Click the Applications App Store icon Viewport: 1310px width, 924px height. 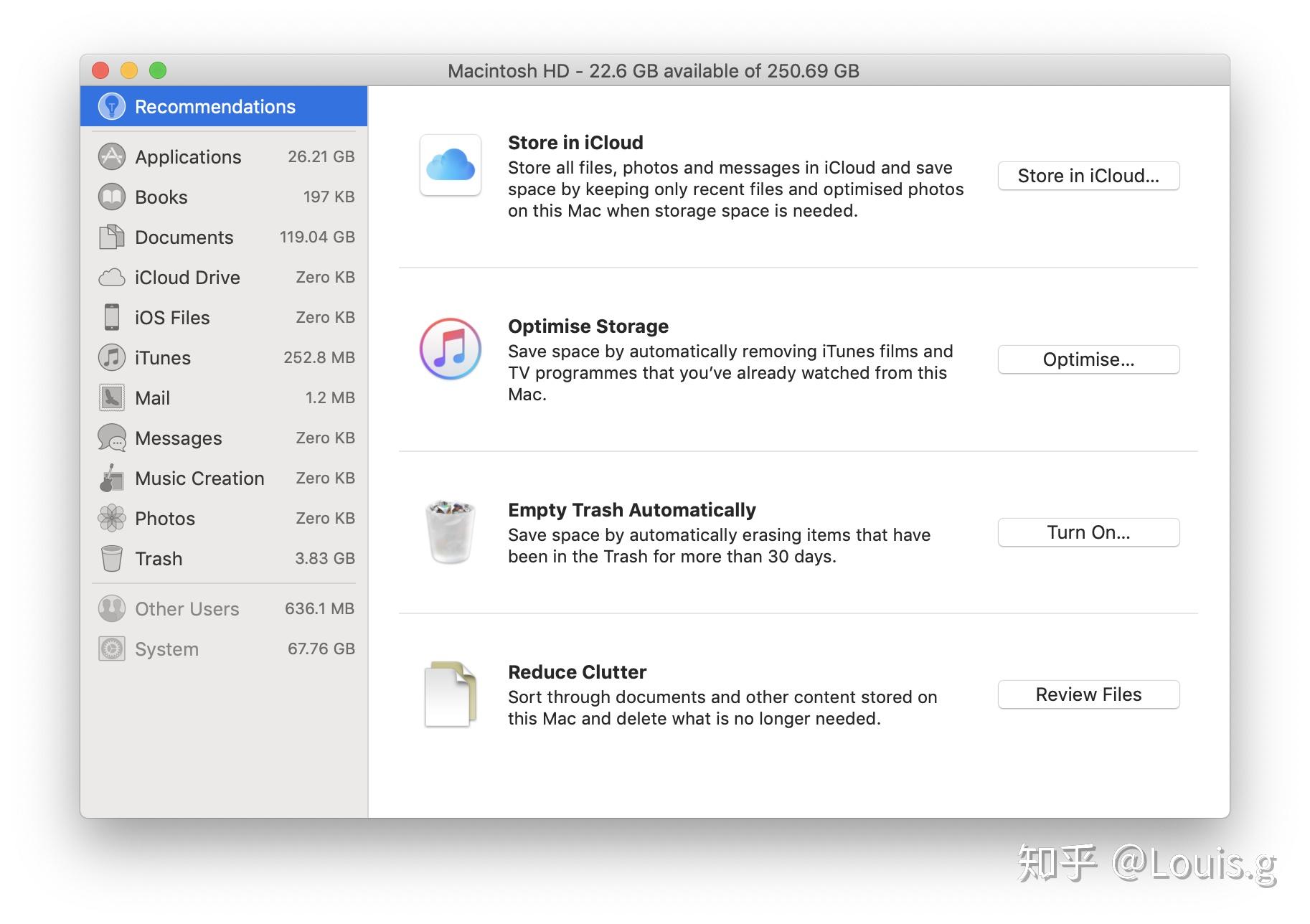pos(111,156)
